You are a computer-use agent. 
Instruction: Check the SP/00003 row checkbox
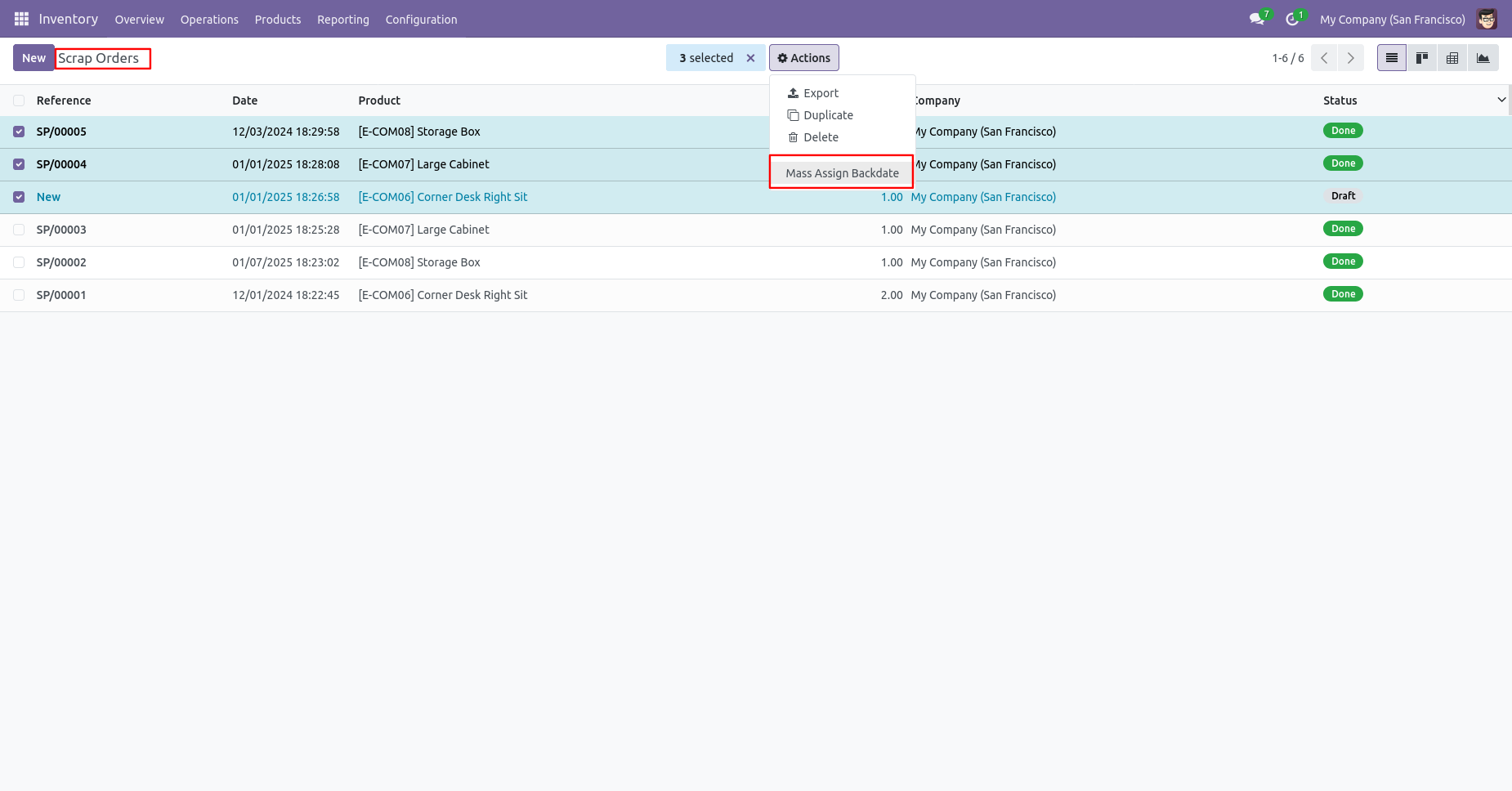[x=19, y=230]
